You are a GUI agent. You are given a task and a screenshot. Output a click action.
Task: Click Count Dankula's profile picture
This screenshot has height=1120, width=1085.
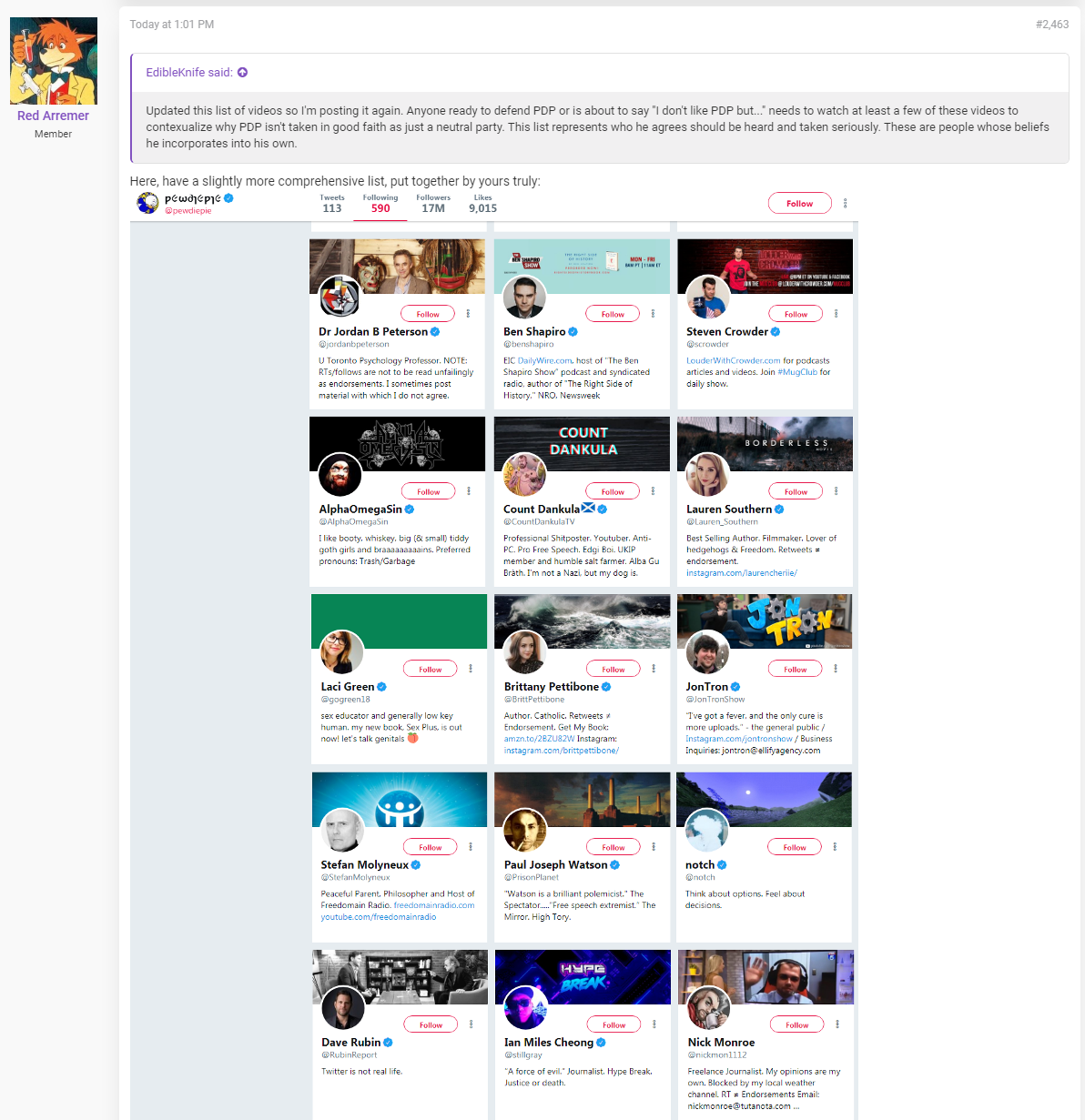point(525,473)
